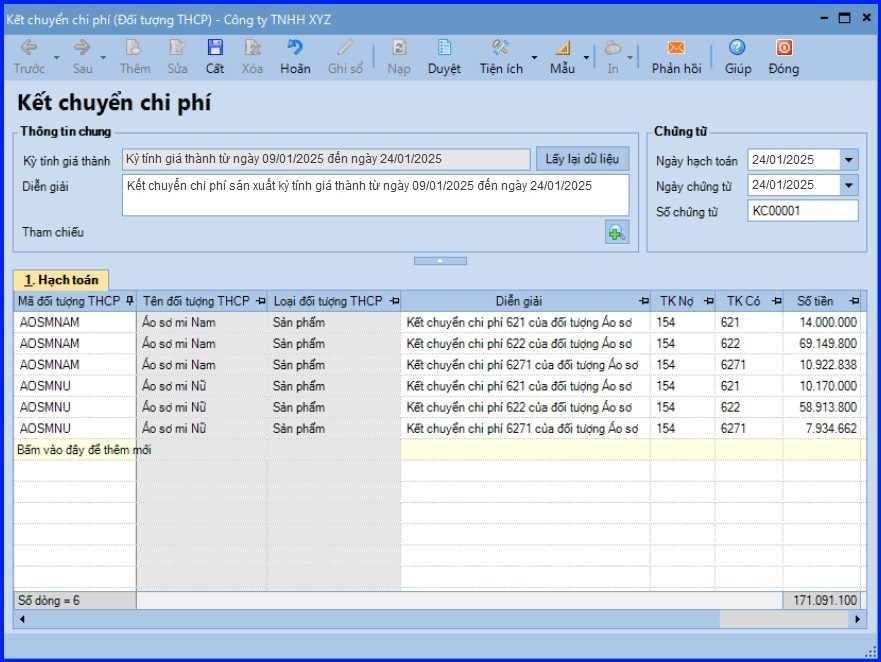Expand the Tiện ích dropdown arrow
This screenshot has width=881, height=662.
coord(534,58)
